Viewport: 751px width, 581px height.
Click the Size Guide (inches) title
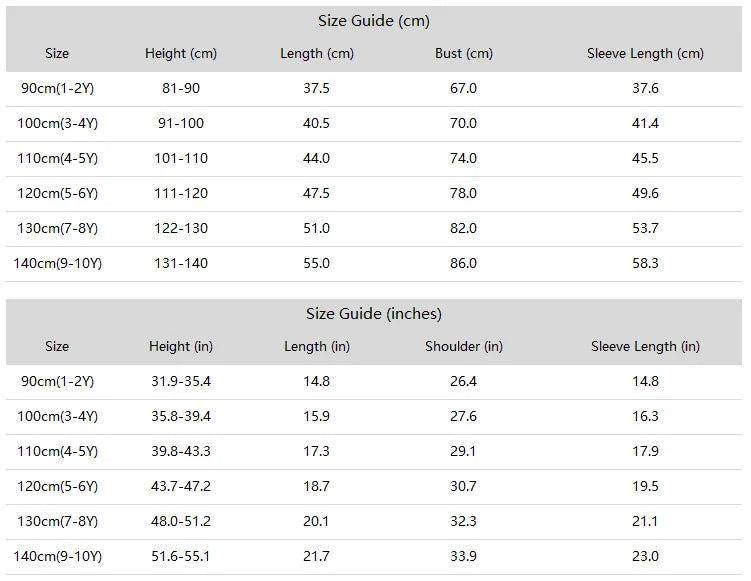pyautogui.click(x=374, y=314)
